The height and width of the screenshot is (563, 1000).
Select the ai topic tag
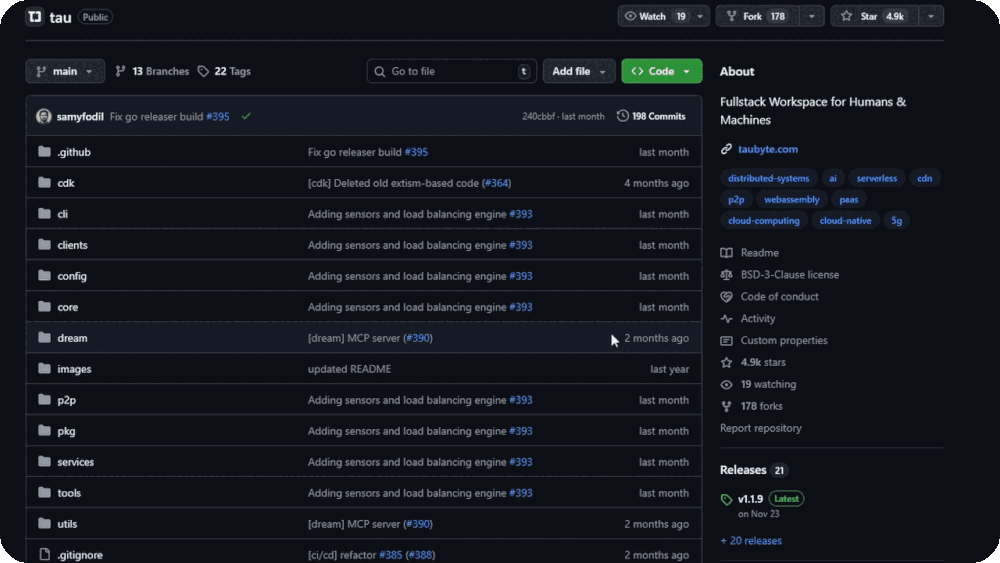(832, 179)
